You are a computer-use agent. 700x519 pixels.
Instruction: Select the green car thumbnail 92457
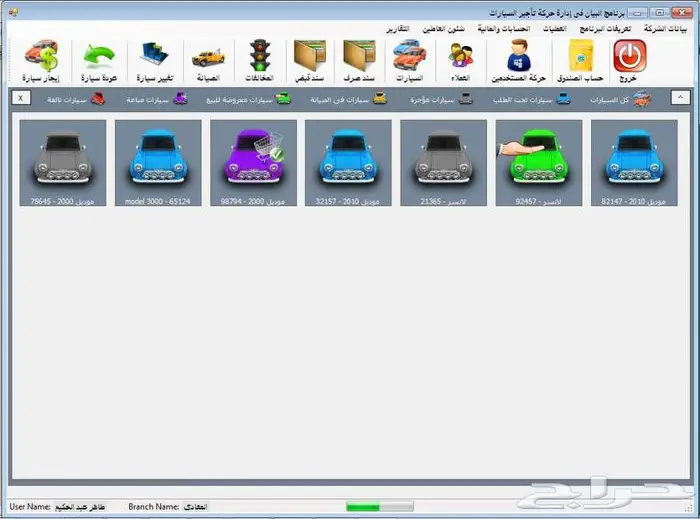click(x=539, y=164)
